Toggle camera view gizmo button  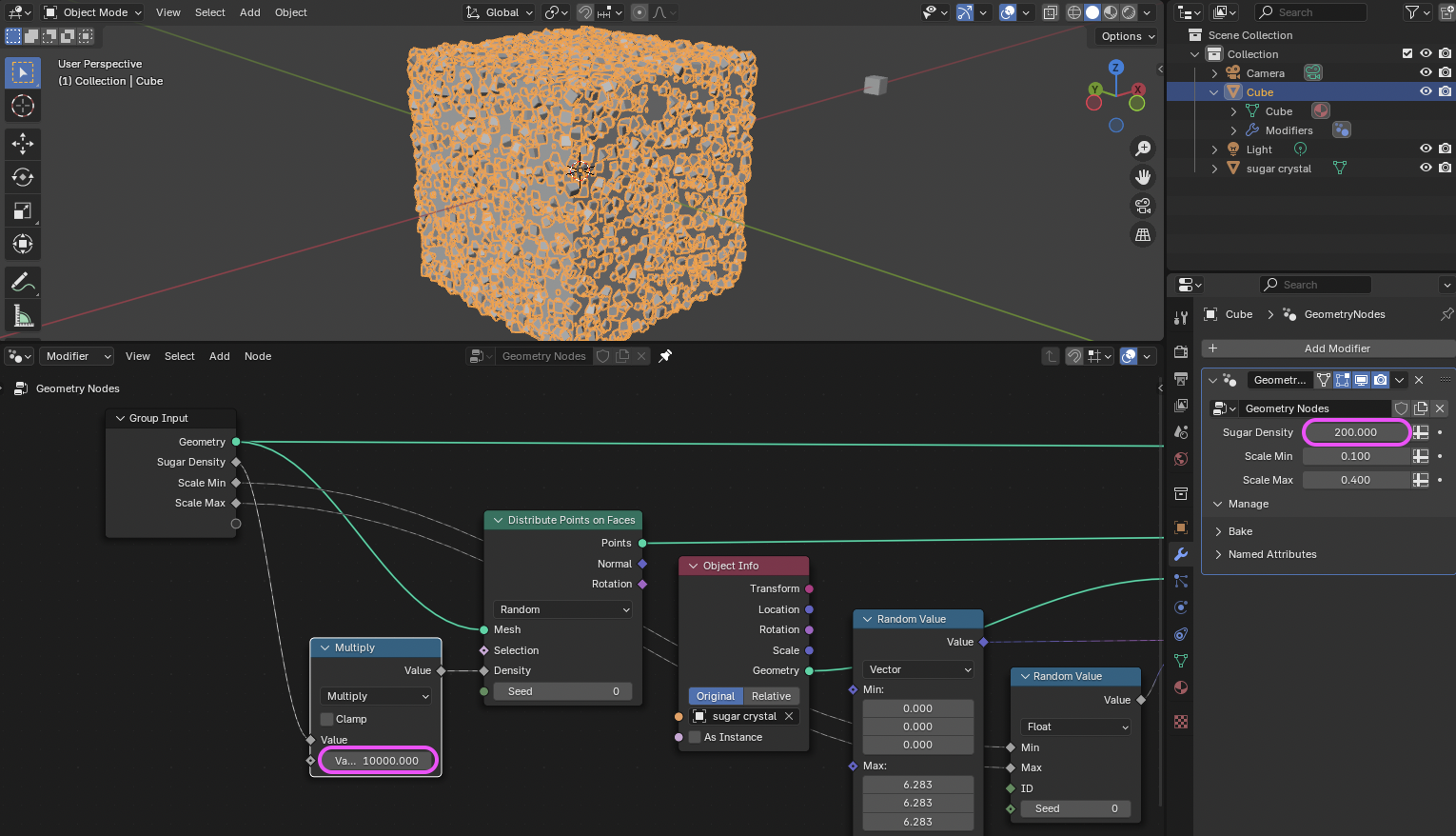(1143, 206)
